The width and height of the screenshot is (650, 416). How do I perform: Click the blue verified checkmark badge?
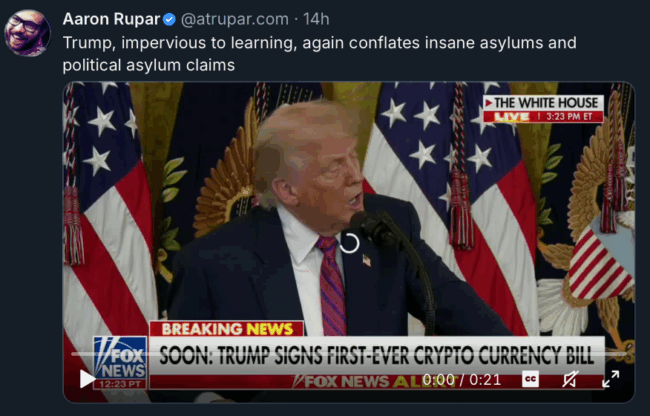tap(169, 19)
